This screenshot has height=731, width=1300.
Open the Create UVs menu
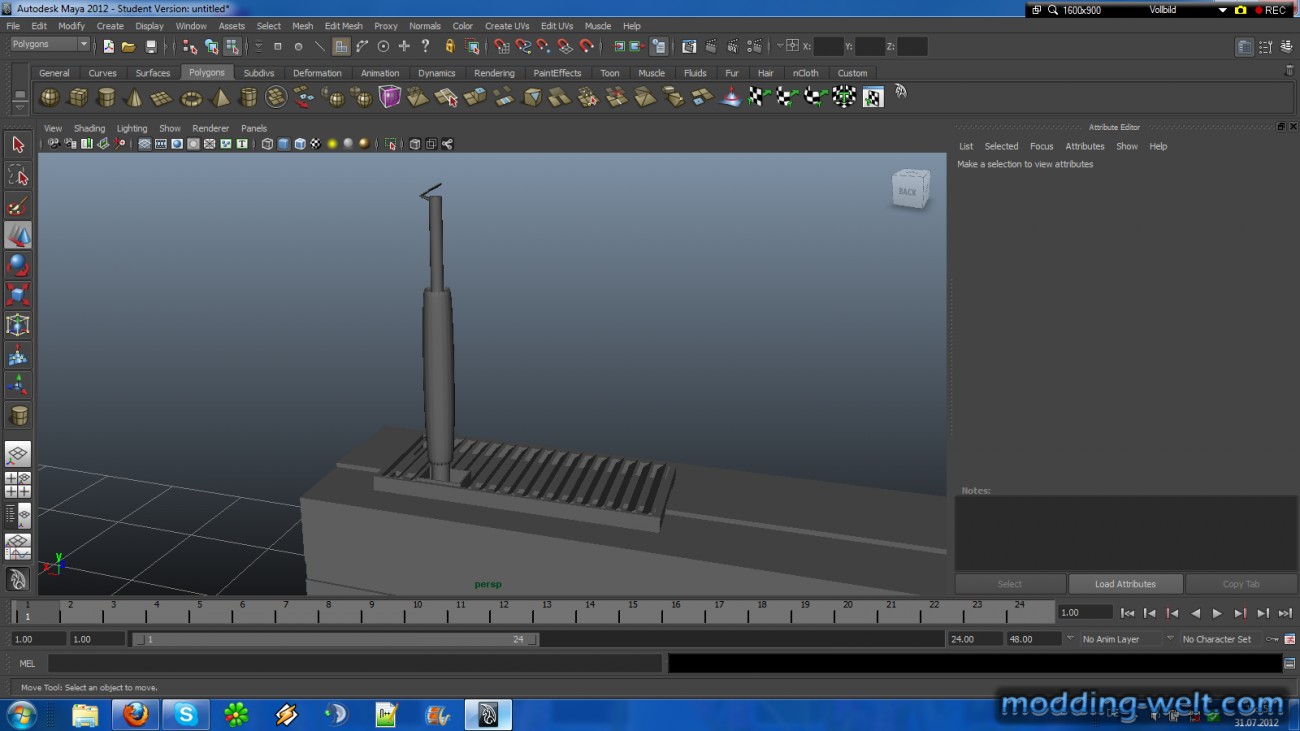tap(507, 26)
